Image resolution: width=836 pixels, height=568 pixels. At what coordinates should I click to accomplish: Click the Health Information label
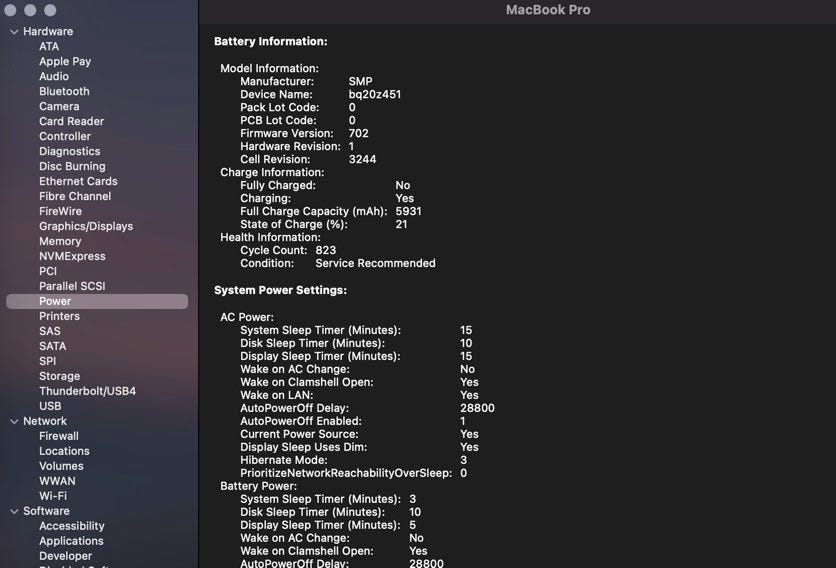(270, 237)
